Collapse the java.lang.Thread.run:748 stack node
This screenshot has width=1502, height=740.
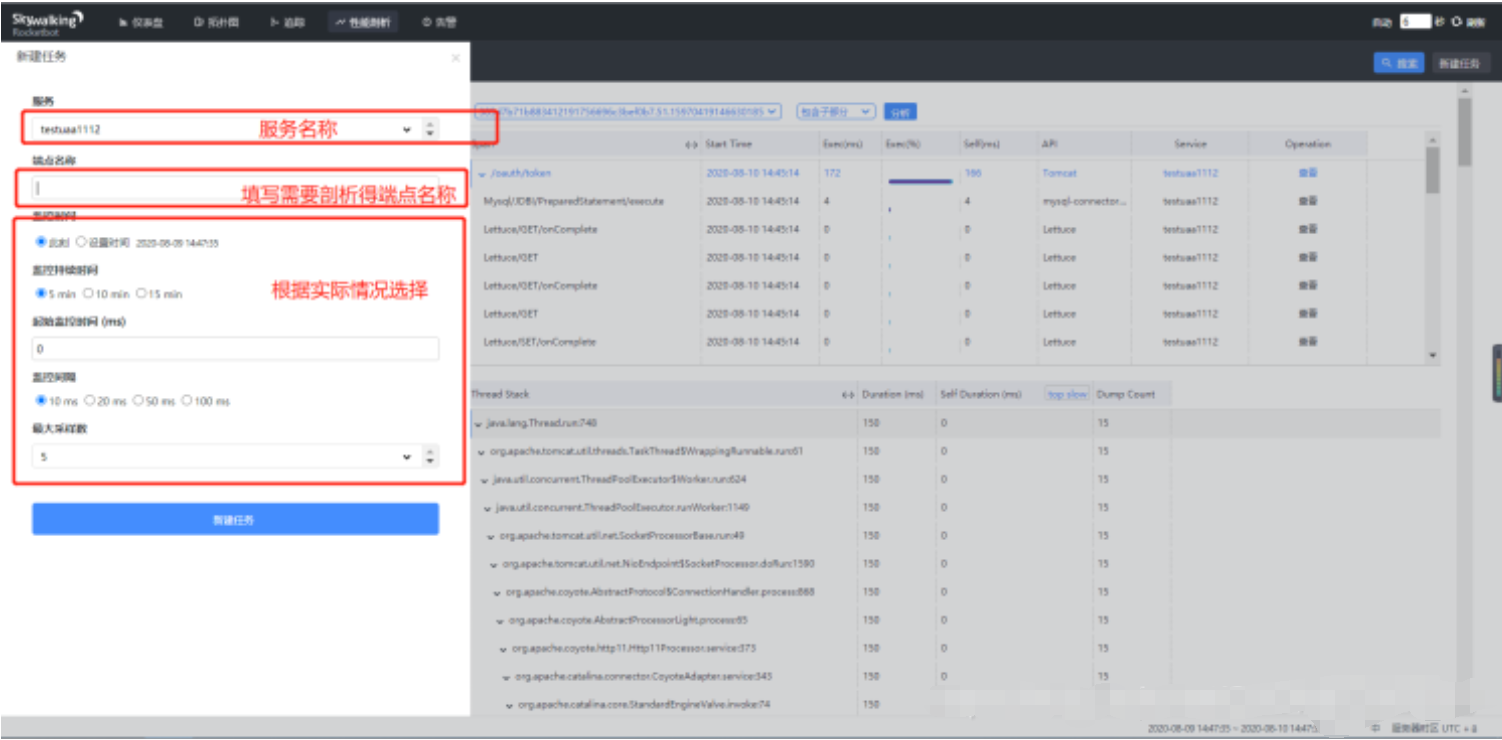point(478,423)
